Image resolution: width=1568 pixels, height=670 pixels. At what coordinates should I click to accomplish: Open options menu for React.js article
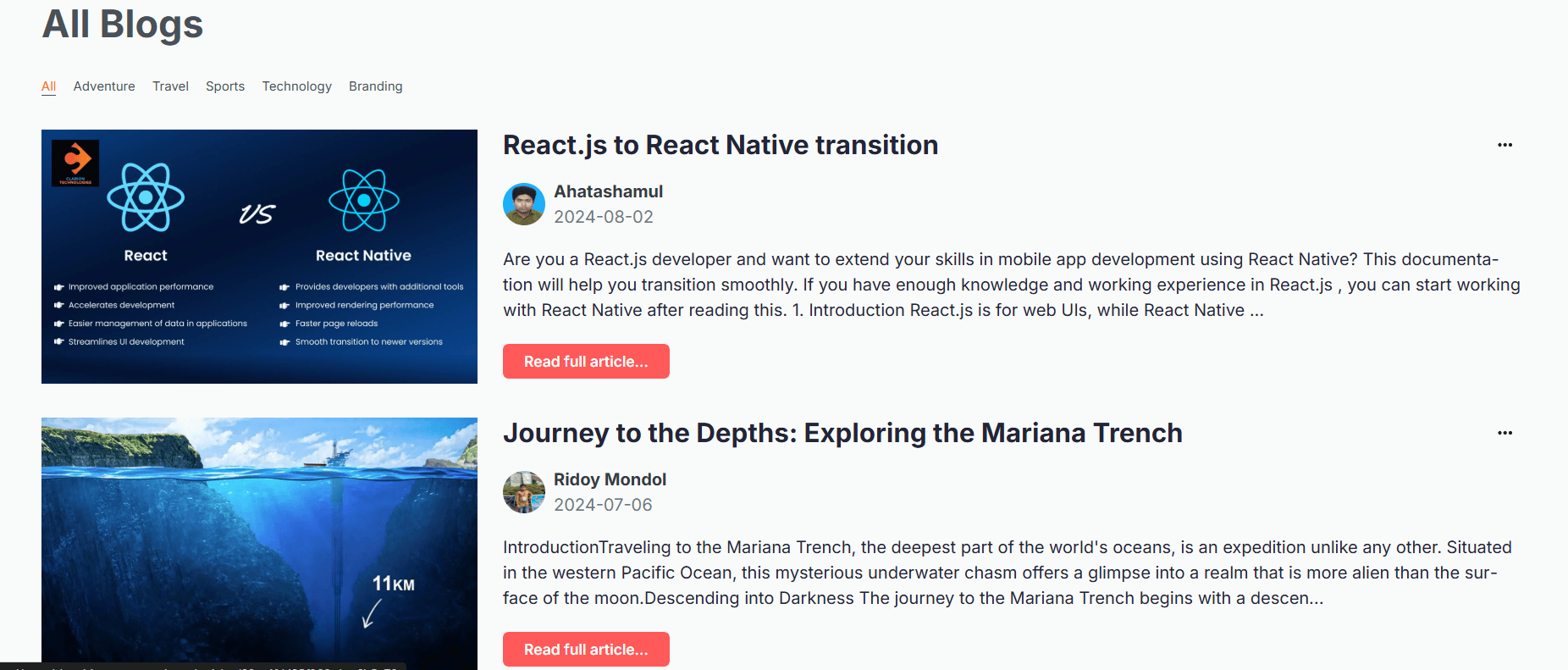(1505, 145)
